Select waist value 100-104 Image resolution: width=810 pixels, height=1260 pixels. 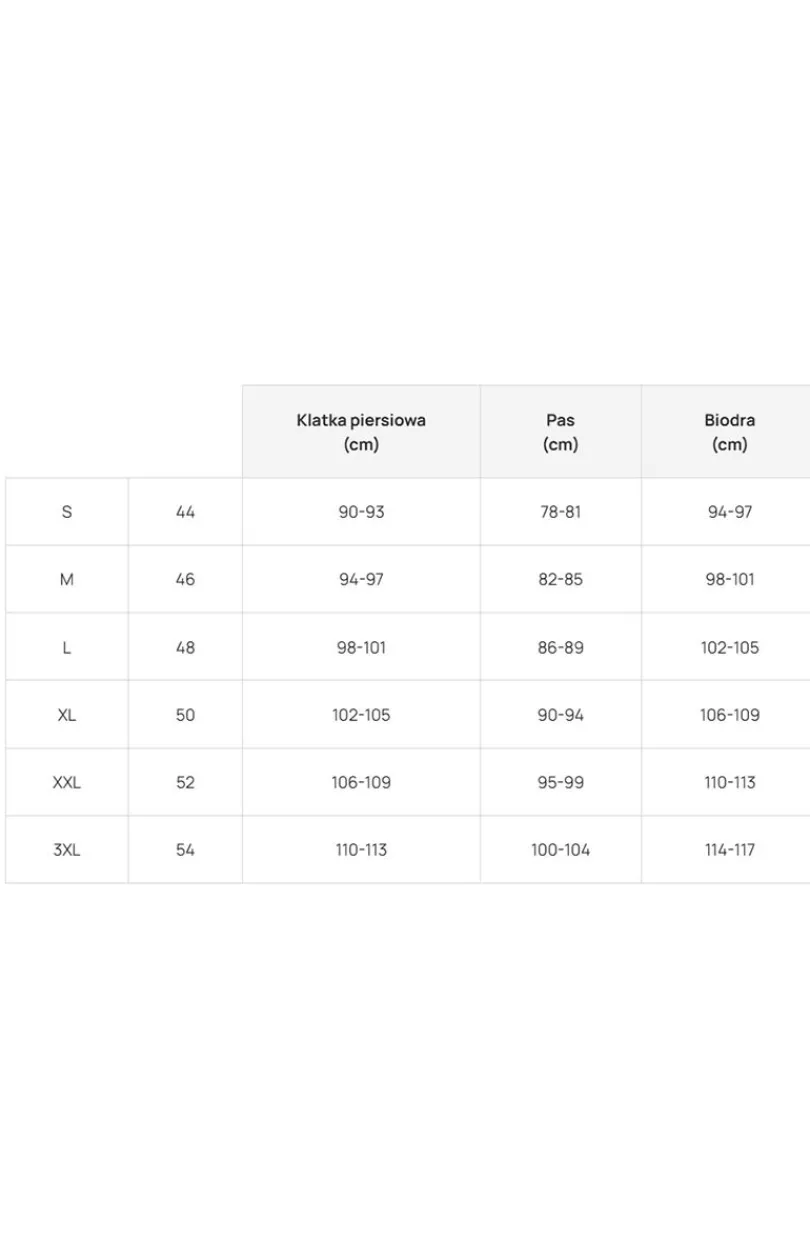coord(561,850)
